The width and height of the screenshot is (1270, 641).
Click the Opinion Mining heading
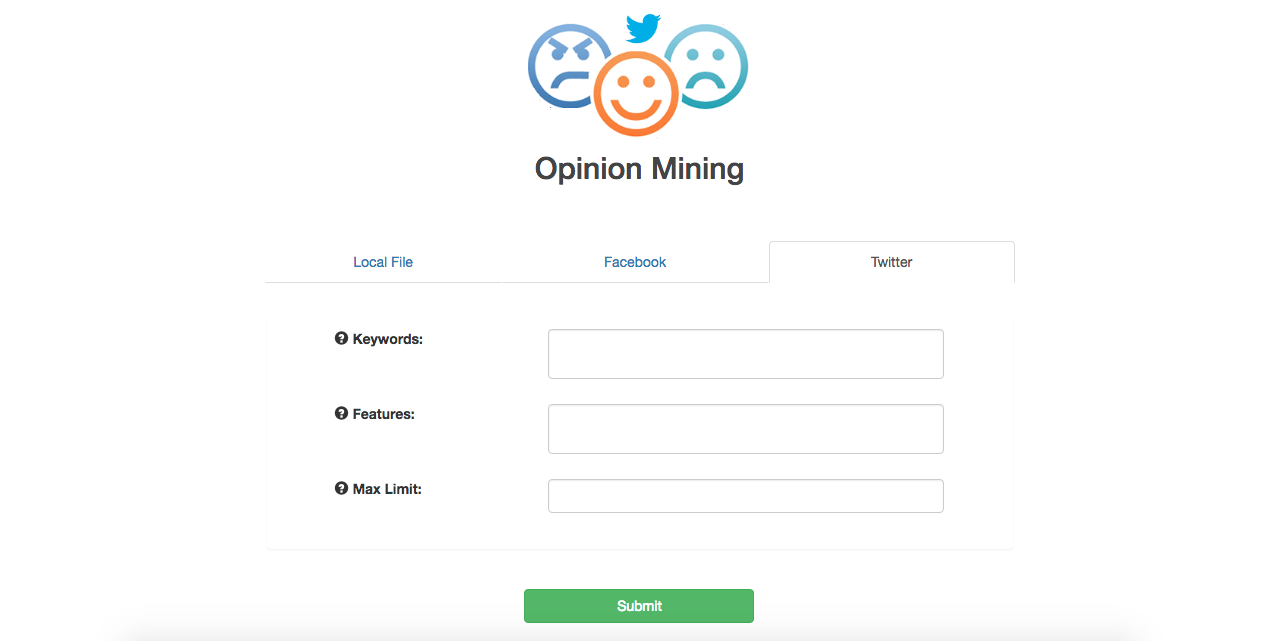tap(639, 168)
